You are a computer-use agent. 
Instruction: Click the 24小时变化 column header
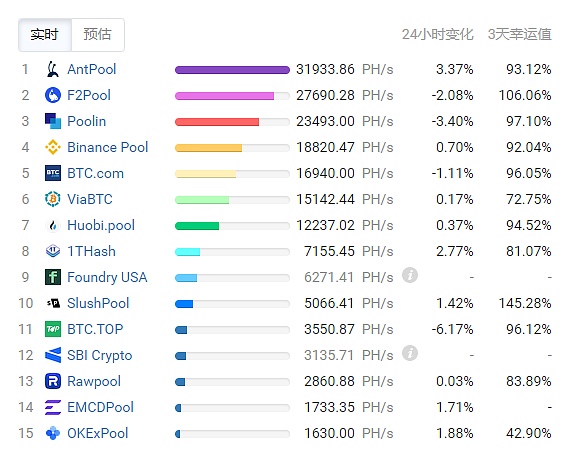(x=438, y=34)
